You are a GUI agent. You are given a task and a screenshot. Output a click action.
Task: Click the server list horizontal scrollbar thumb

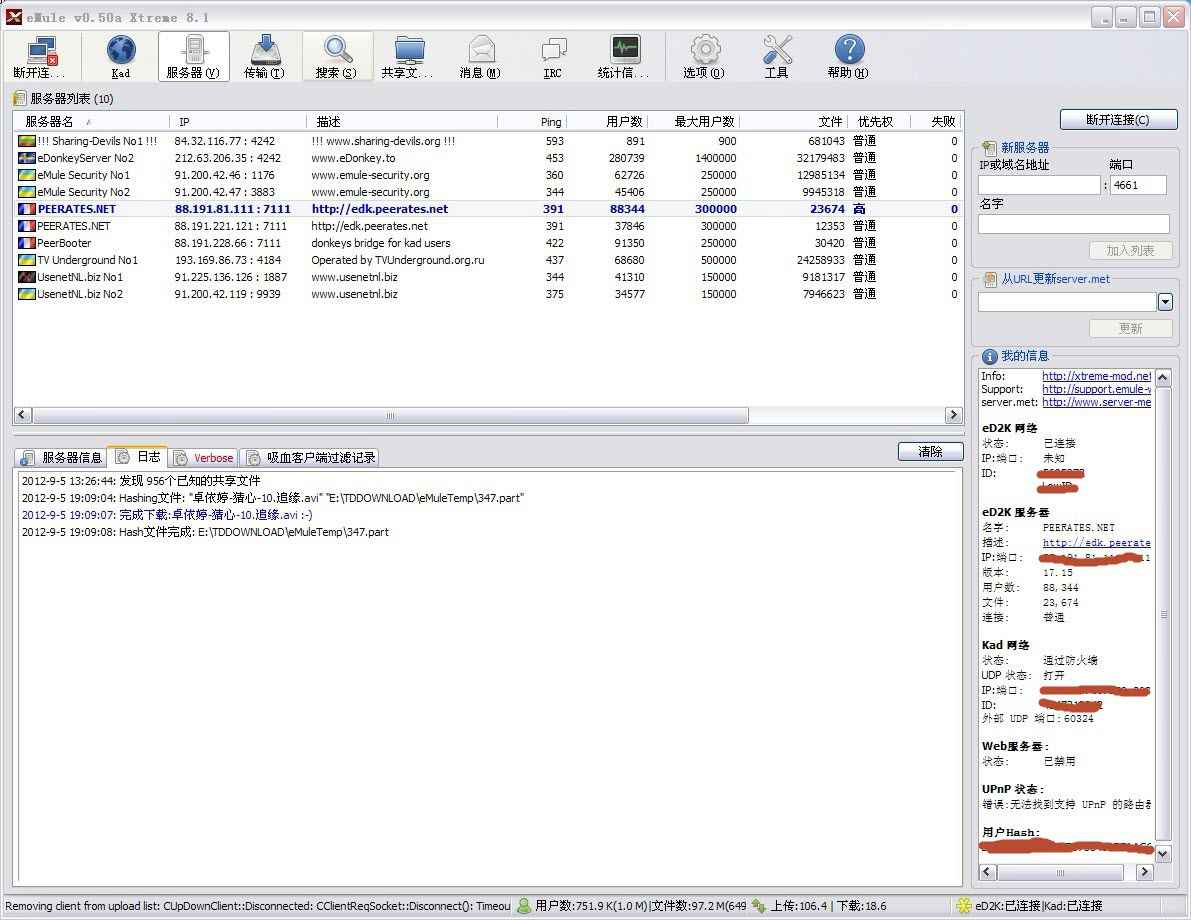[x=390, y=415]
